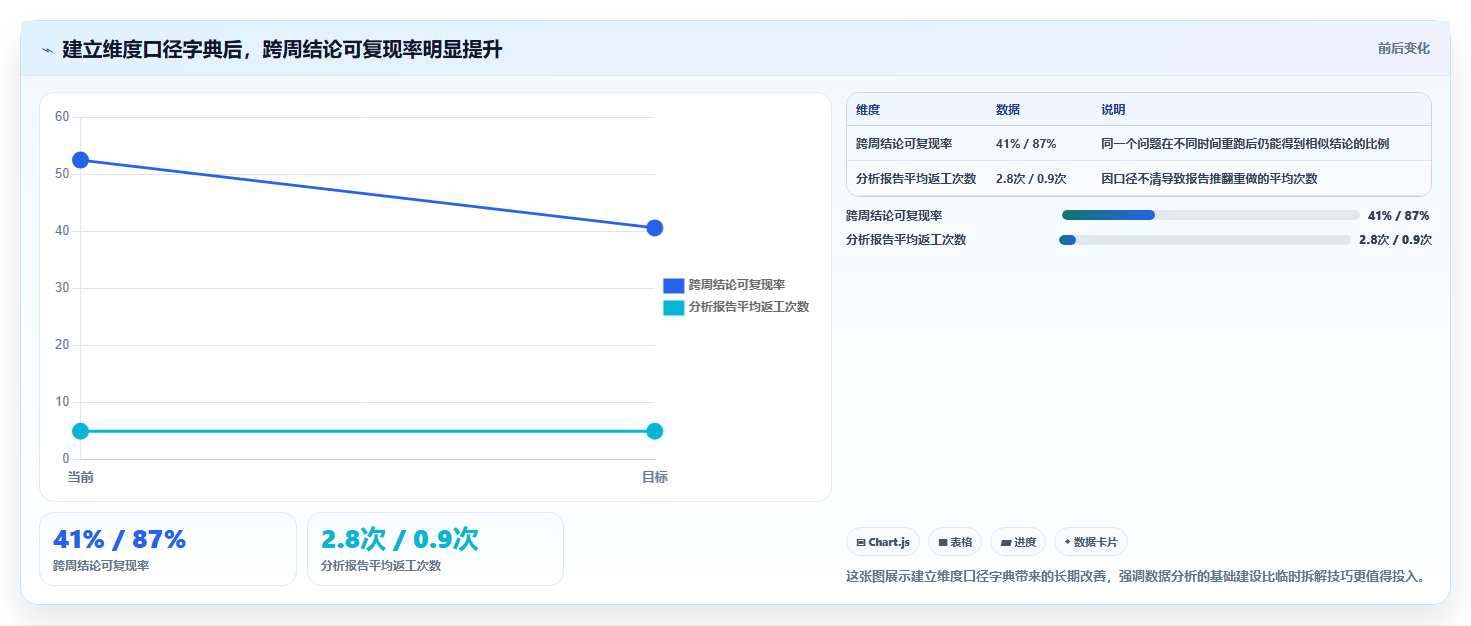The width and height of the screenshot is (1471, 626).
Task: Click the cyan data point at 目标
Action: click(x=655, y=431)
